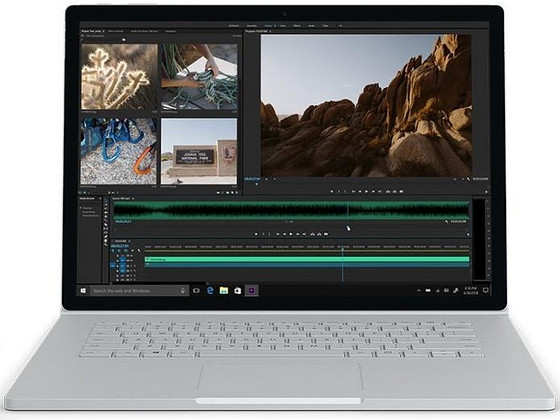Image resolution: width=560 pixels, height=420 pixels.
Task: Select the climbing rope clip thumbnail
Action: pos(199,77)
